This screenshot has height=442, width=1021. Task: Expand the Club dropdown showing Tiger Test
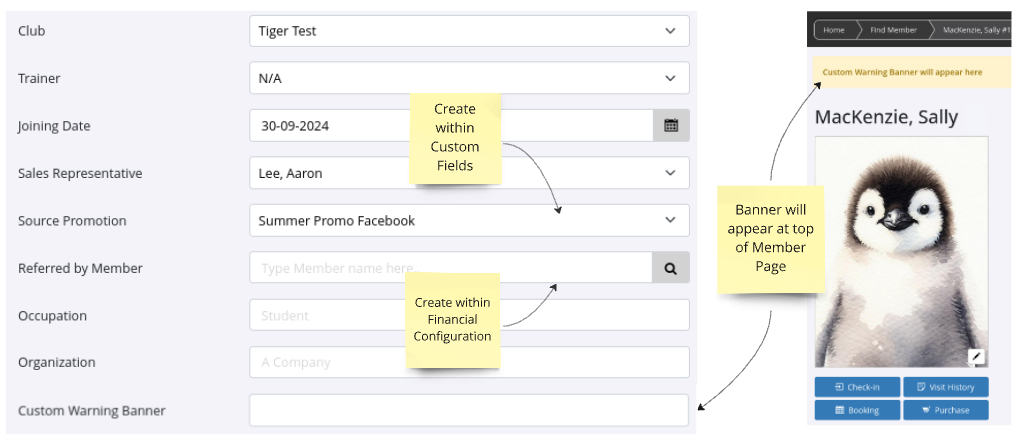coord(468,31)
